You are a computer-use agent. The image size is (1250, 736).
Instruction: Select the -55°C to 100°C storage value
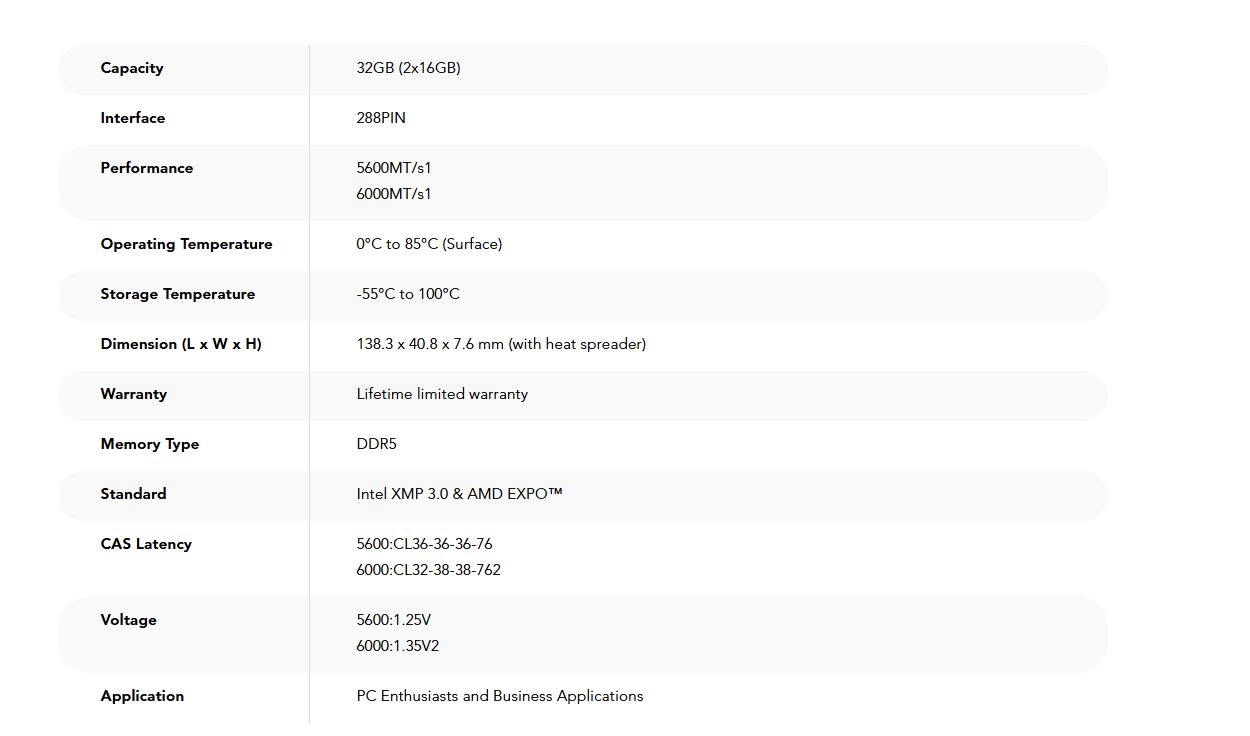coord(408,294)
